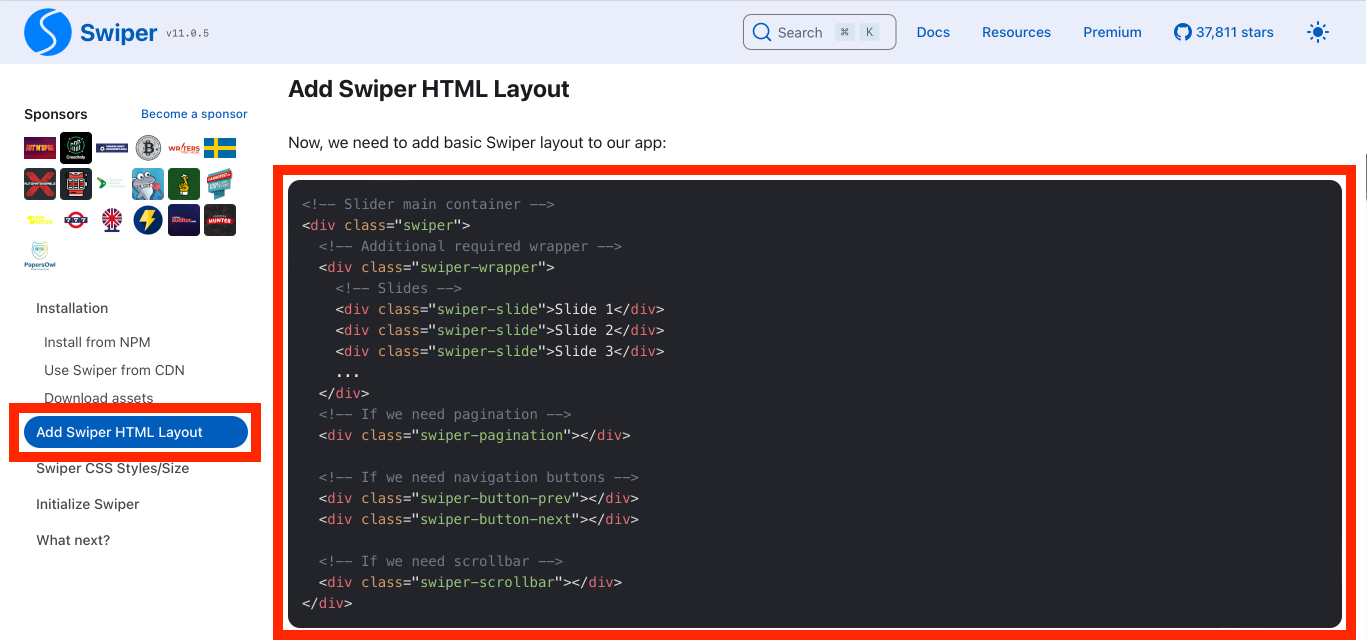1367x642 pixels.
Task: Open the Parimatch sponsor logo
Action: click(40, 220)
